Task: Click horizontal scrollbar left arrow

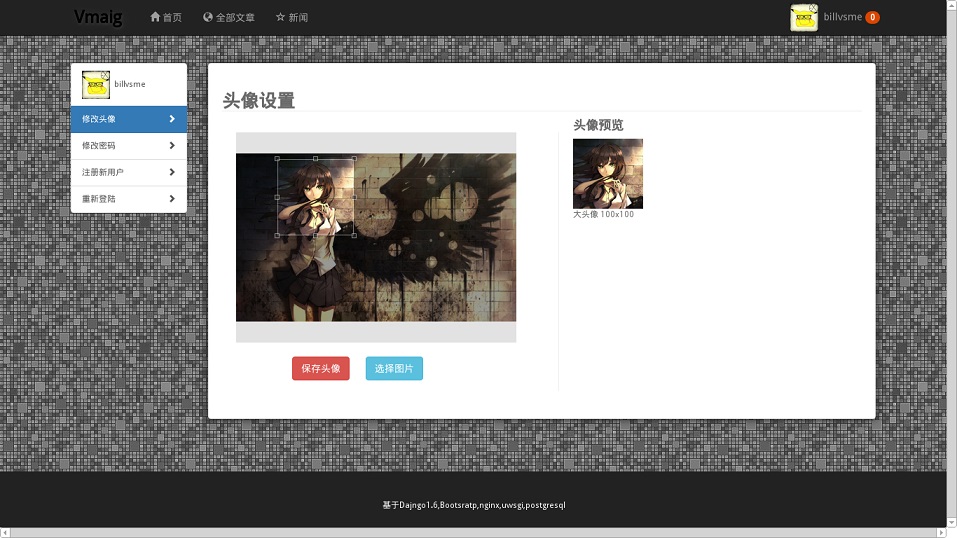Action: pyautogui.click(x=5, y=533)
